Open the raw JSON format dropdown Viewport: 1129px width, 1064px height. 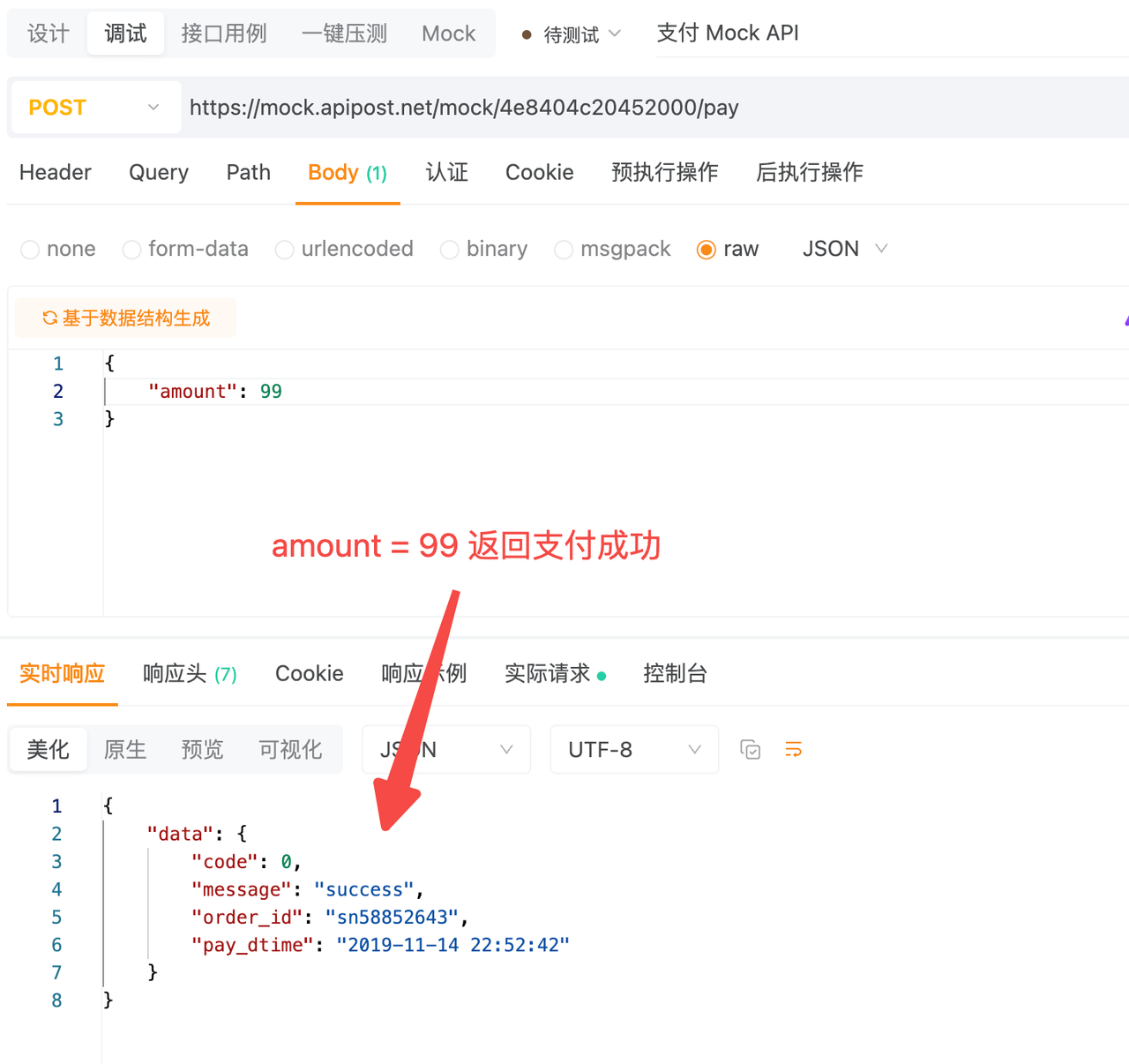tap(844, 250)
